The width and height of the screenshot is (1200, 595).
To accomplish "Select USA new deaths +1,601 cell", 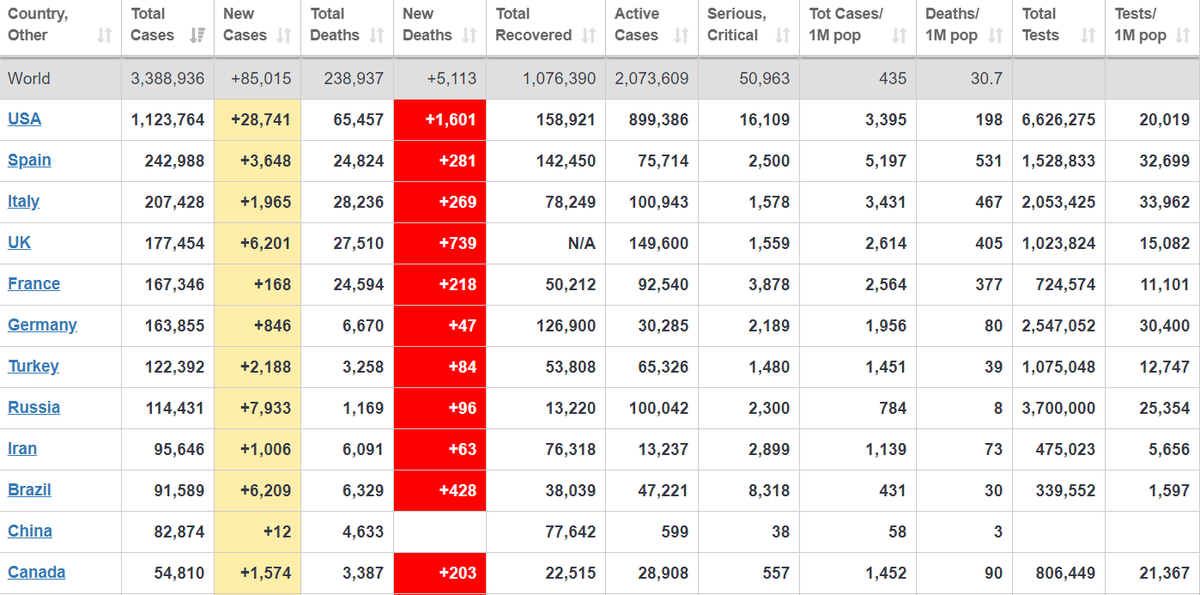I will coord(440,120).
